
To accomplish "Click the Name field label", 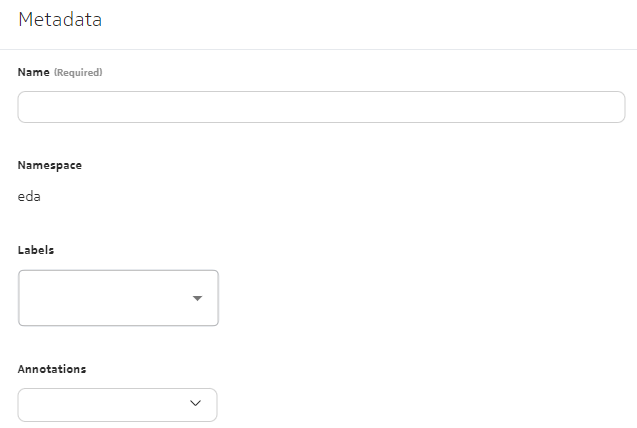I will (33, 72).
